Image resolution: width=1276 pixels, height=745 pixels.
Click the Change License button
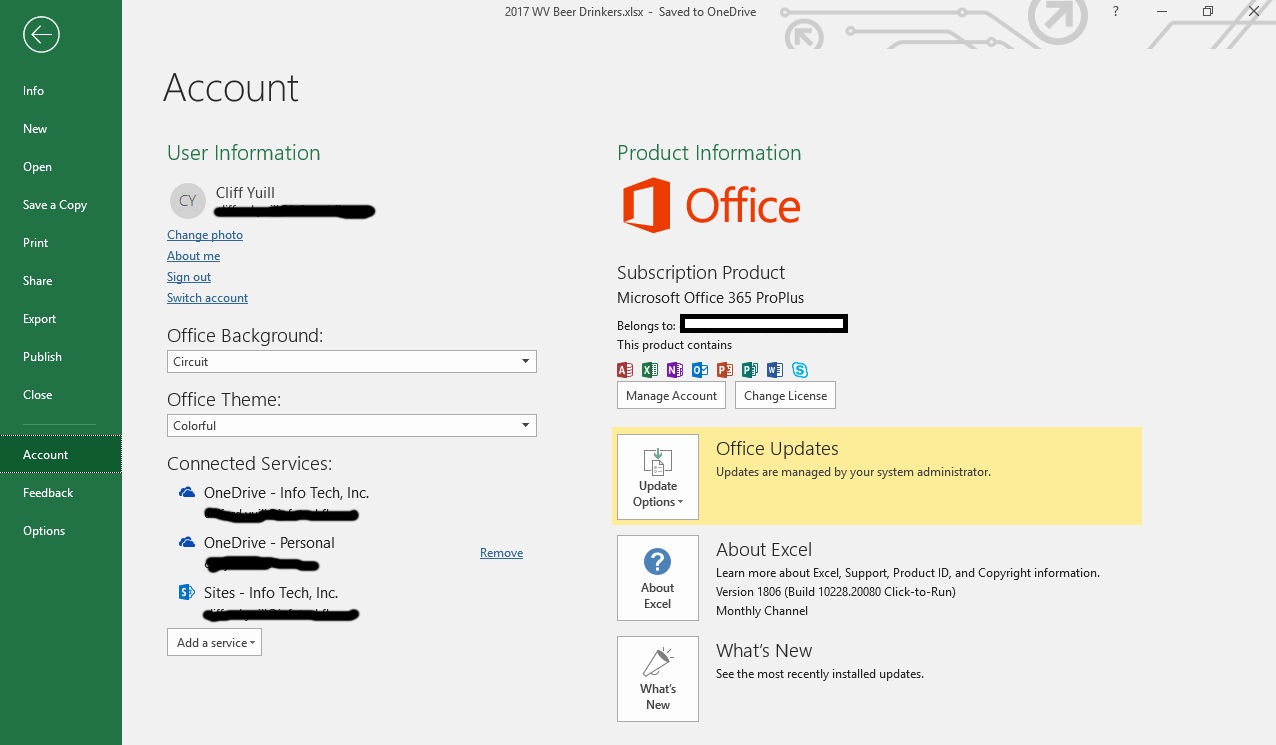[x=785, y=395]
